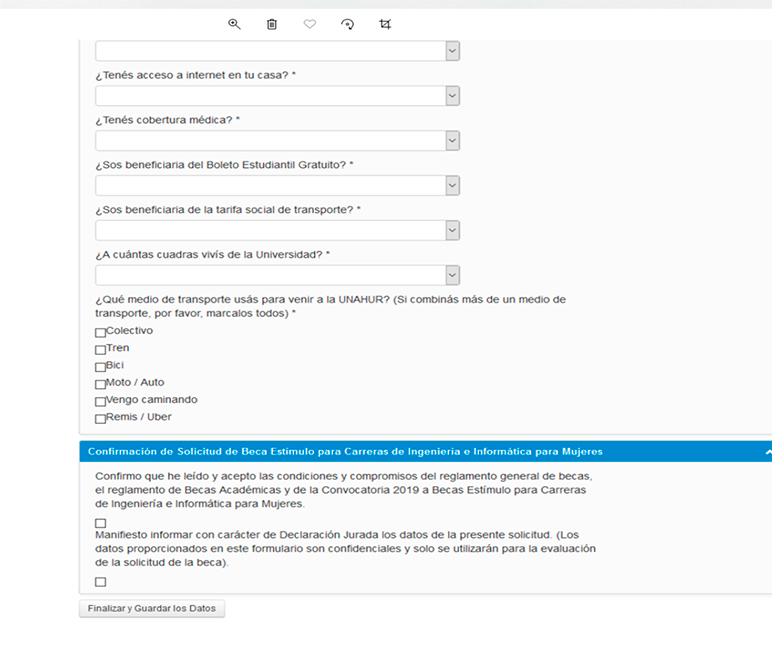This screenshot has height=651, width=772.
Task: Click the '¿A cuántas cuadras vivís de la Universidad?' label
Action: click(213, 255)
